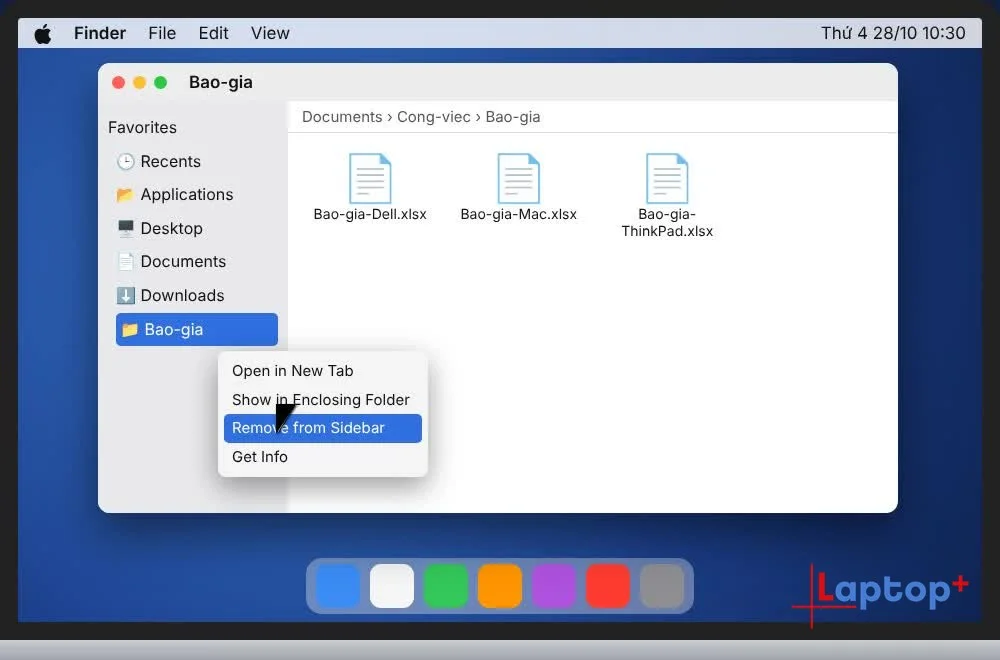The width and height of the screenshot is (1000, 660).
Task: Close the Bao-gia Finder window
Action: [119, 82]
